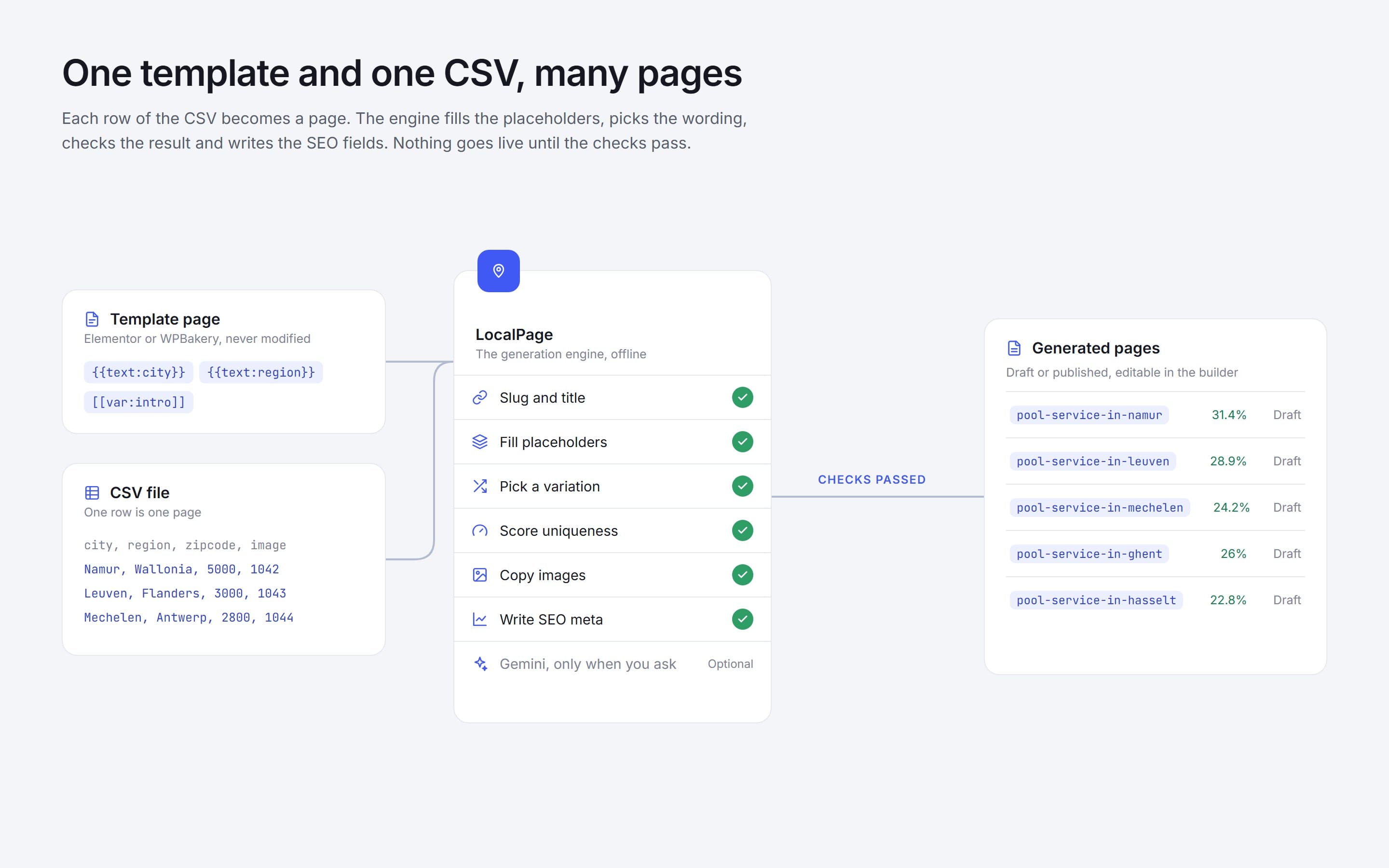Screen dimensions: 1389x868
Task: Click Draft status in the namur row
Action: click(x=1287, y=415)
